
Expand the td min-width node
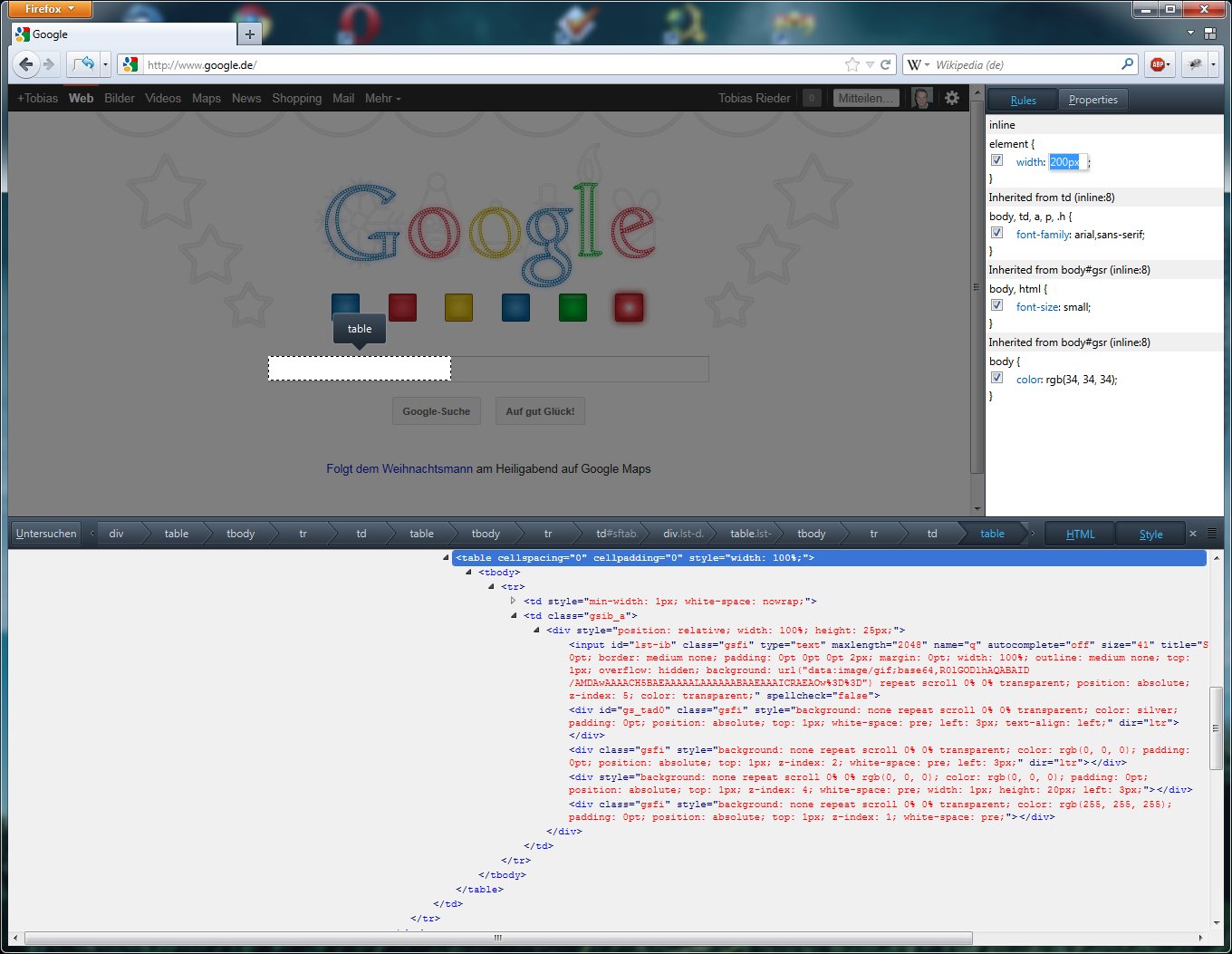pos(513,601)
